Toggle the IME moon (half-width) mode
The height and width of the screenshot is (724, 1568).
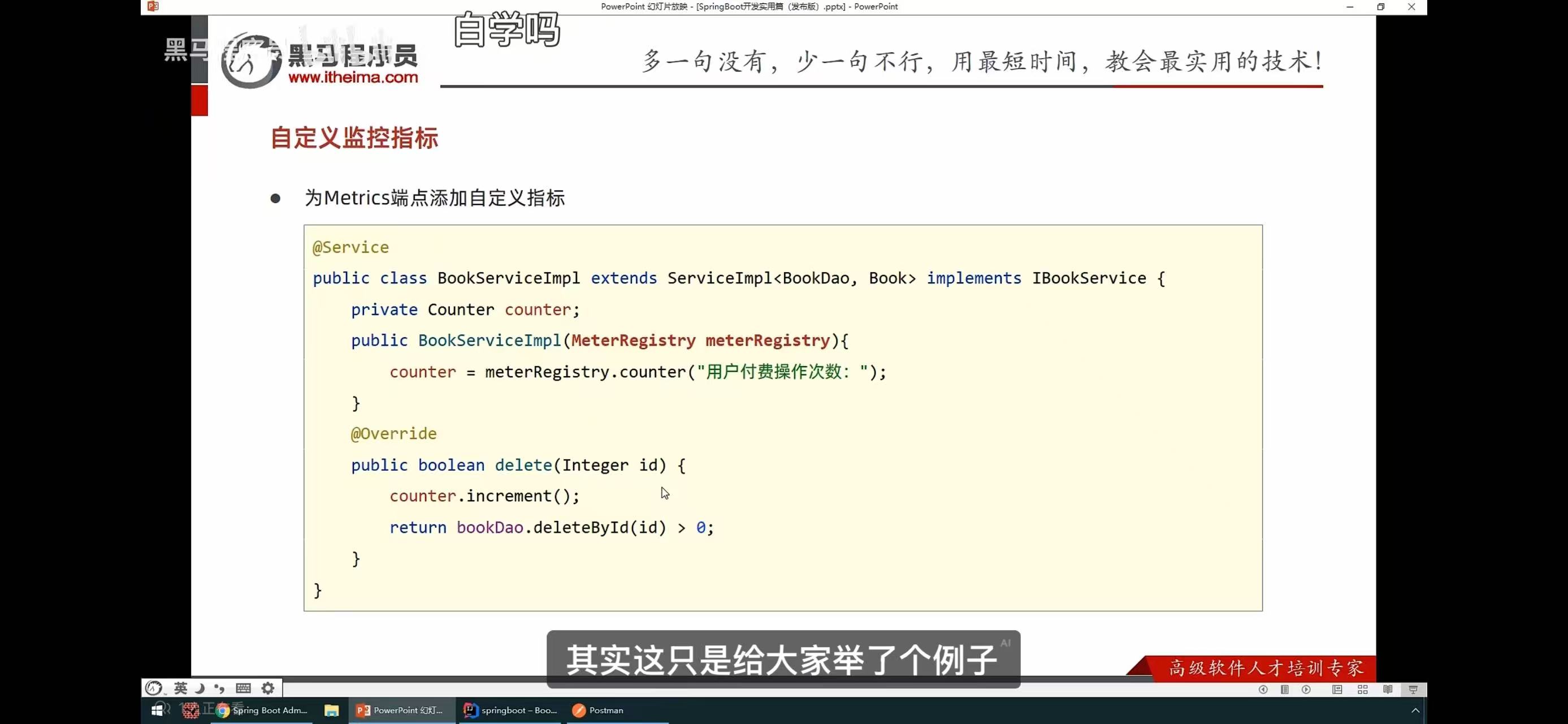[200, 688]
